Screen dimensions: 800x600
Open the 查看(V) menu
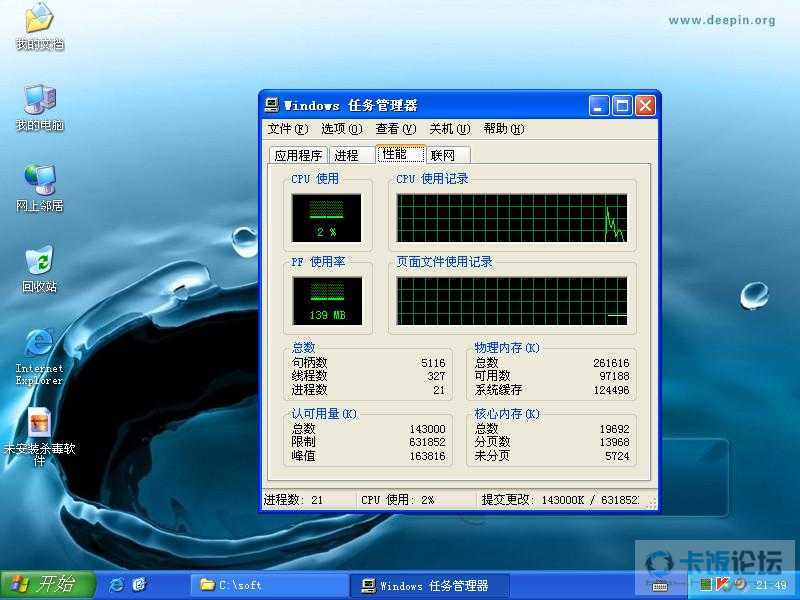coord(396,129)
